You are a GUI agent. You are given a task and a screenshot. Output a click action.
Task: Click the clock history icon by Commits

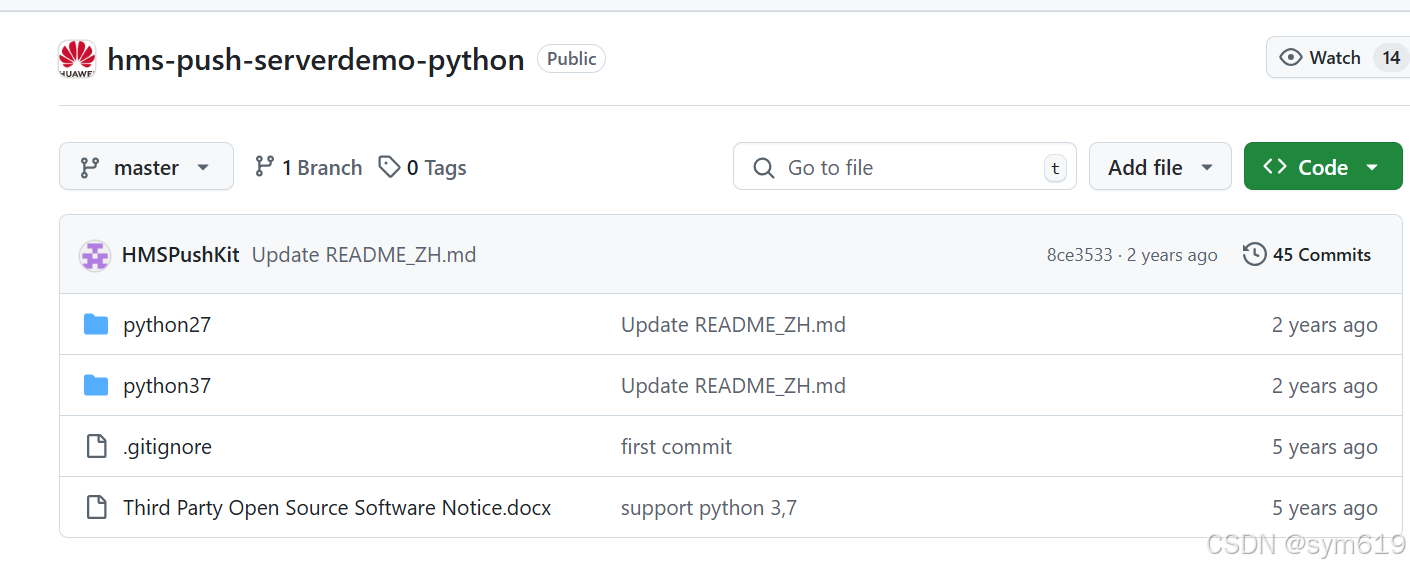1254,254
